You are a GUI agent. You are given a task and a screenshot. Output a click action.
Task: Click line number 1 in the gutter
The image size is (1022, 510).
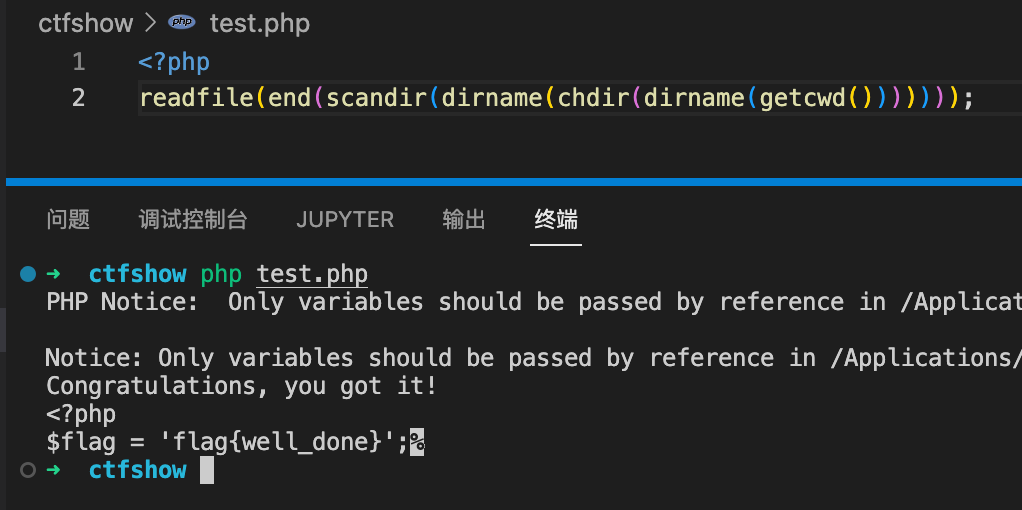coord(79,63)
